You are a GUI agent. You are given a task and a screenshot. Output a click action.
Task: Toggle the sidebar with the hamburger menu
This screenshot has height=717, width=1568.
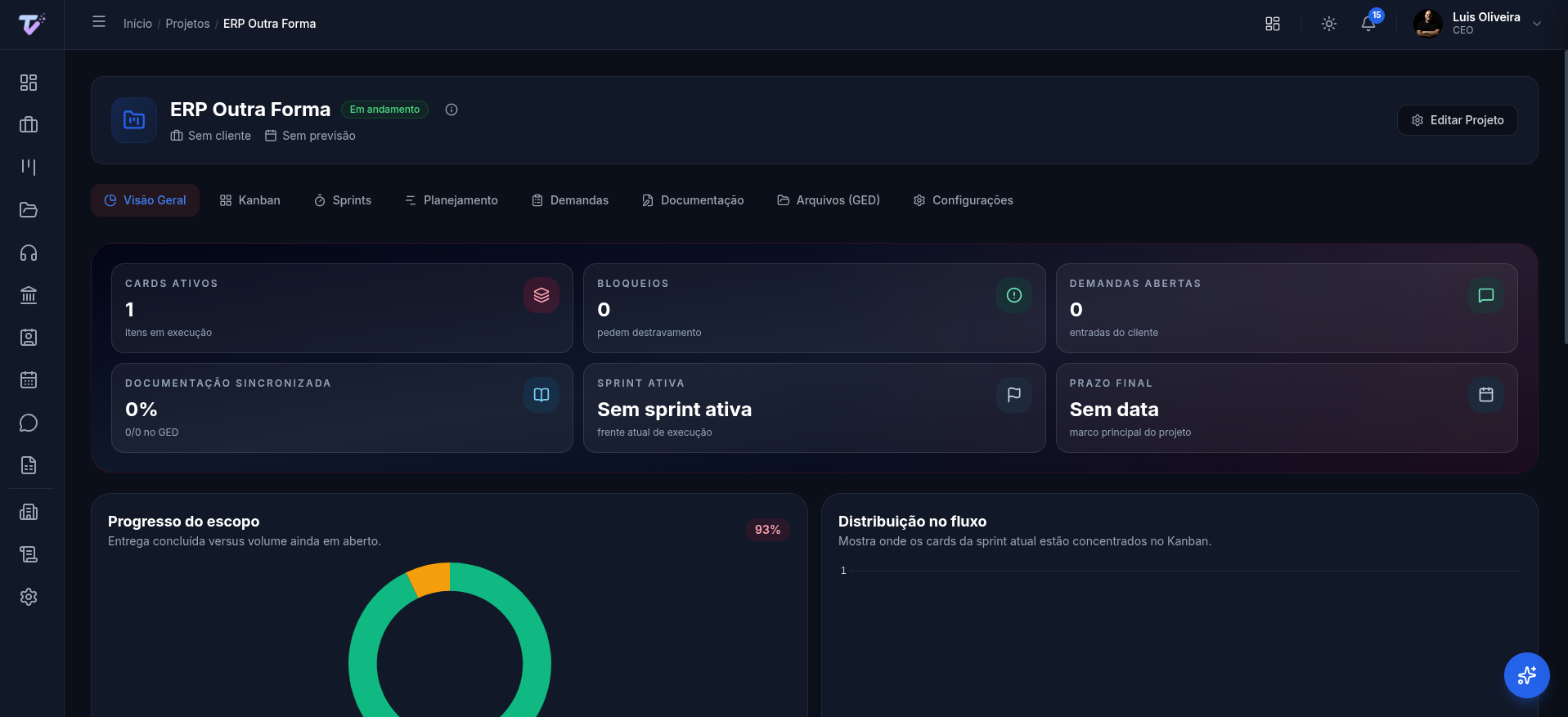tap(99, 22)
